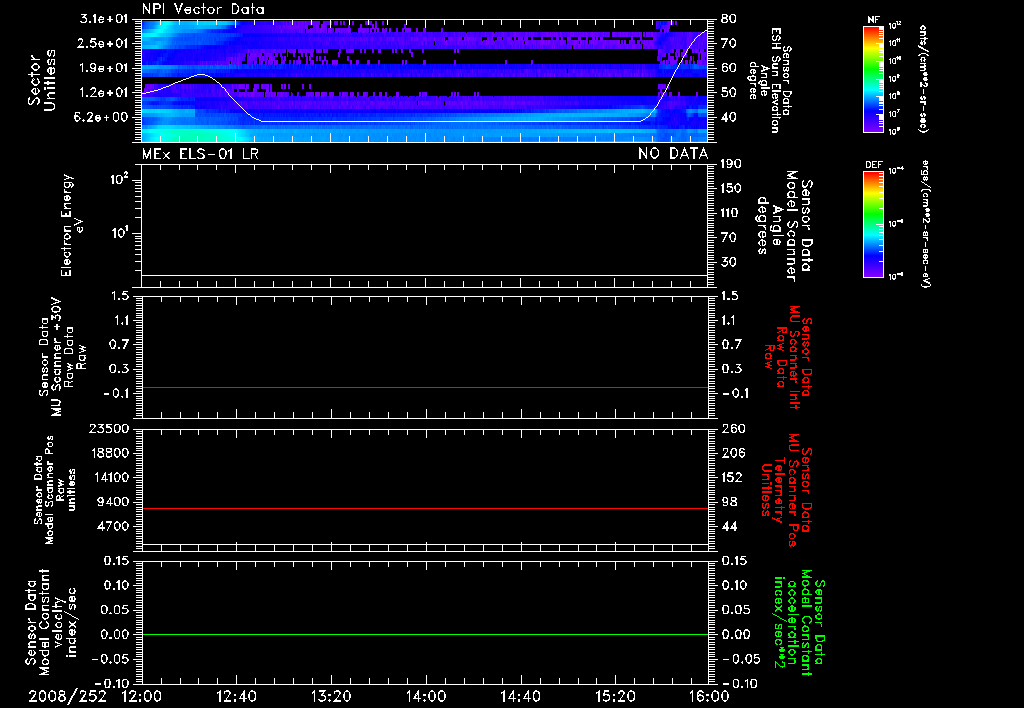Image resolution: width=1024 pixels, height=708 pixels.
Task: Click the 12:40 time axis label
Action: point(236,696)
